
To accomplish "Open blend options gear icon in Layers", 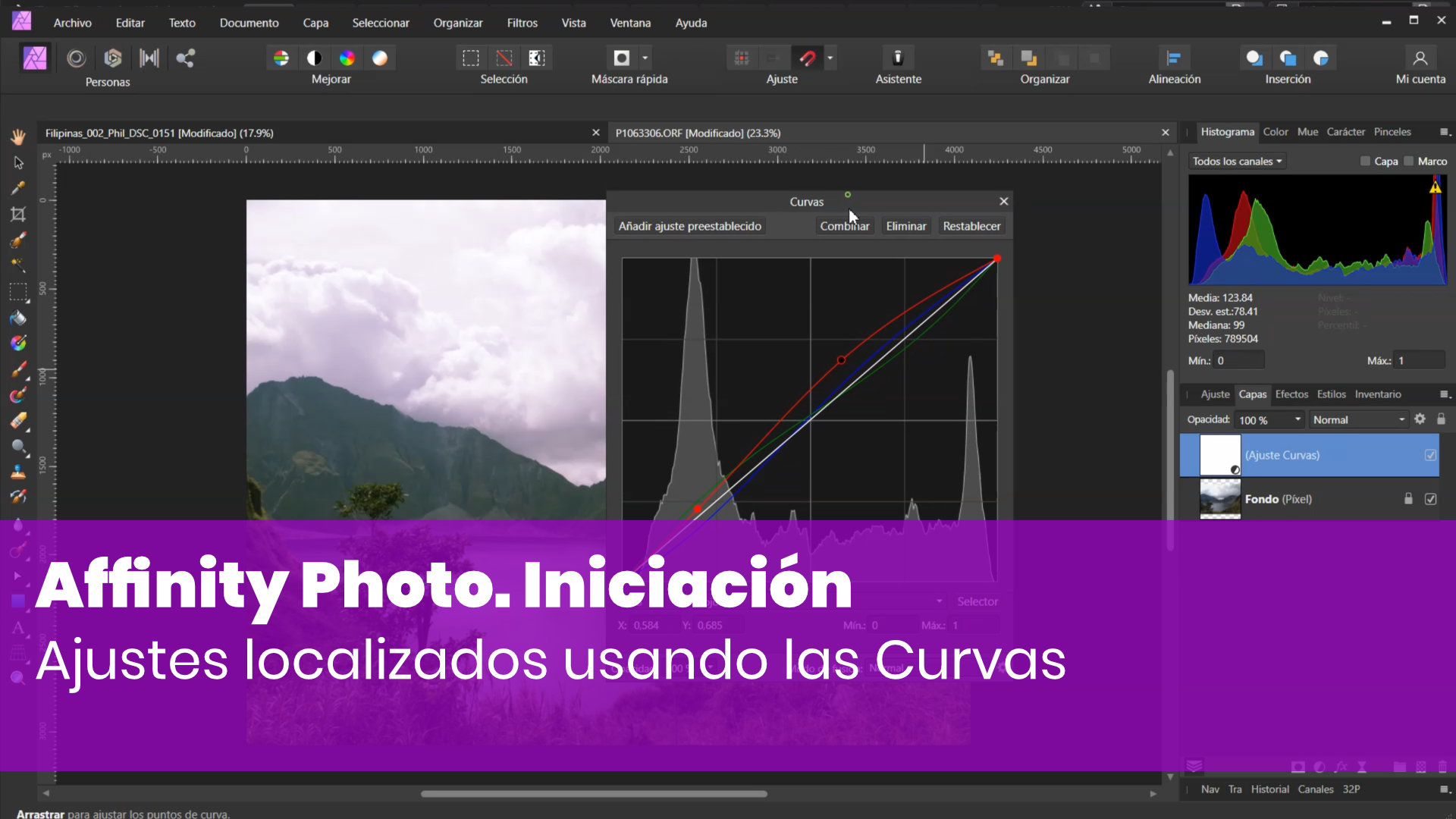I will (1420, 419).
